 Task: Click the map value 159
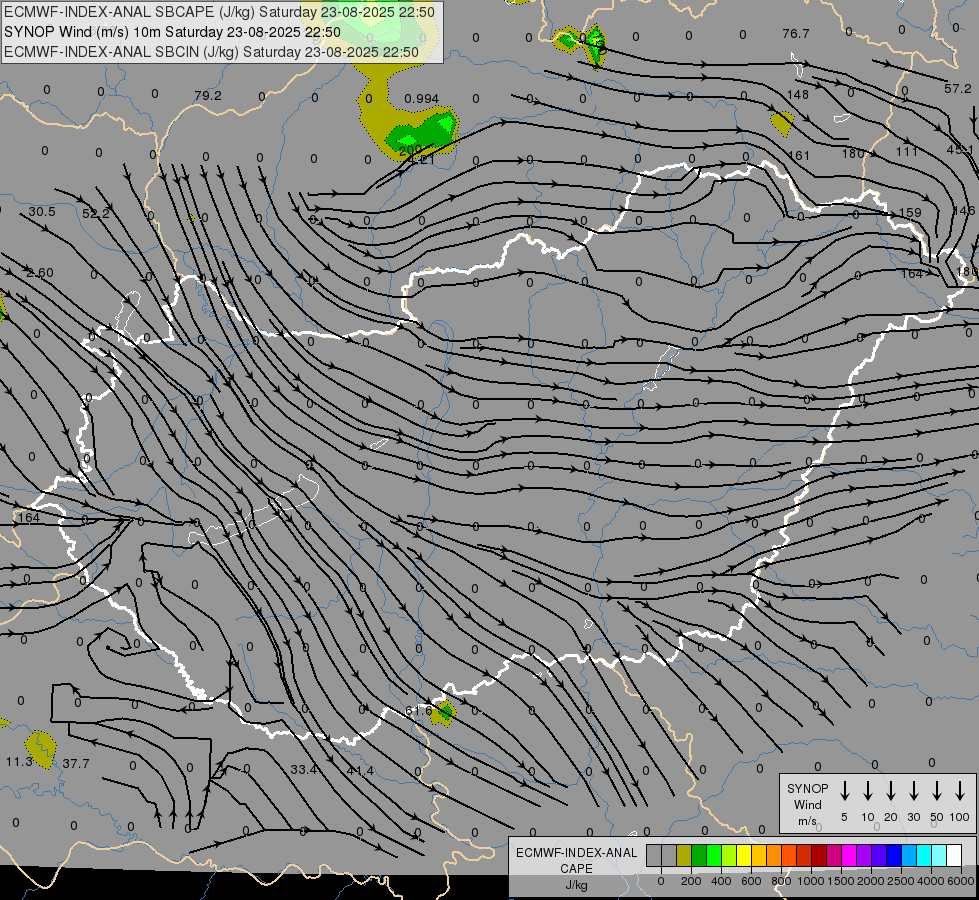click(x=910, y=212)
